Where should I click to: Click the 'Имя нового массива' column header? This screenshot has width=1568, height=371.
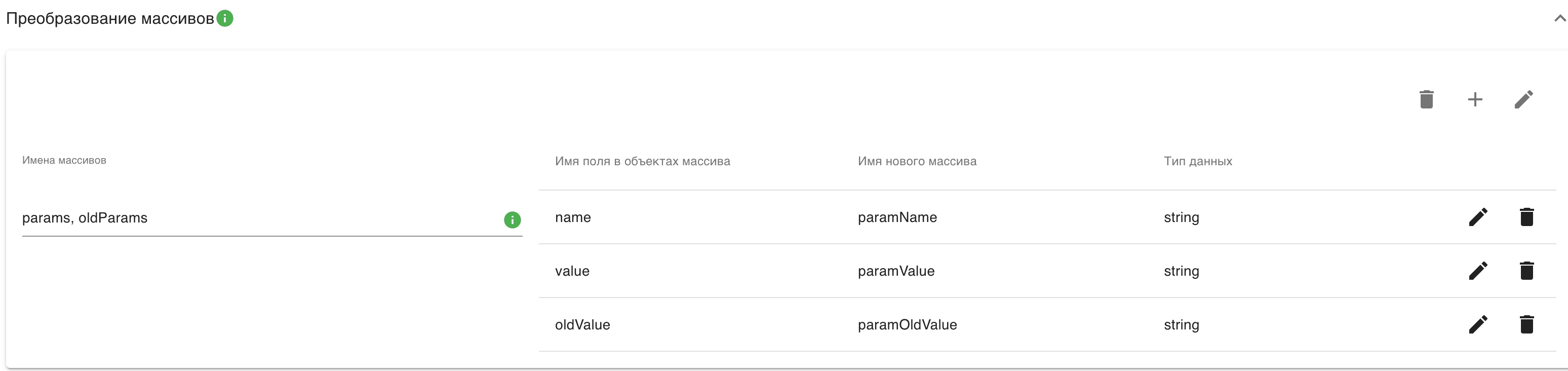(917, 162)
